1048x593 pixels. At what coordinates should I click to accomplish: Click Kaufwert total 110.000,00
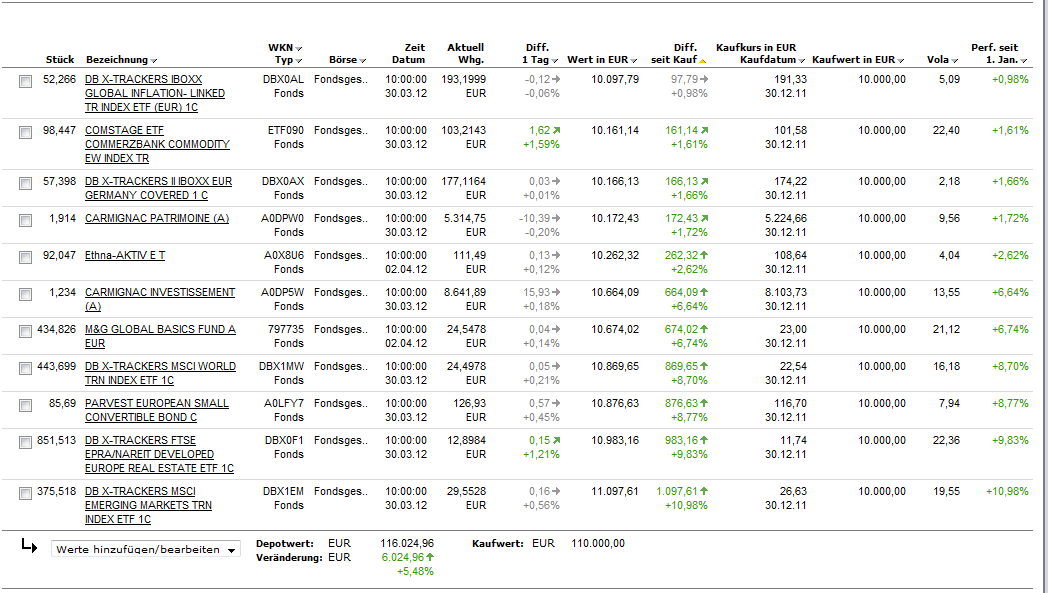(598, 544)
